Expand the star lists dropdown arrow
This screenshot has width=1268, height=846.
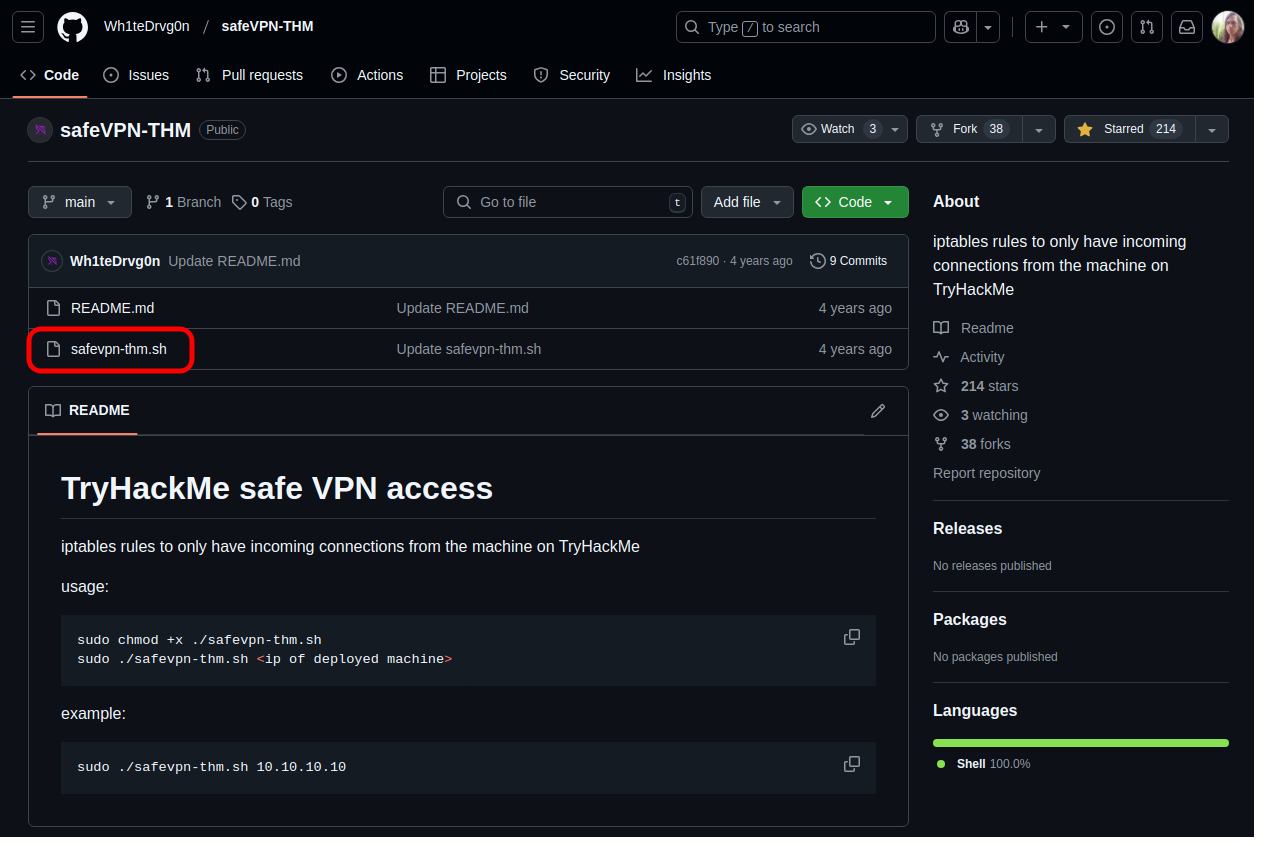(x=1212, y=129)
